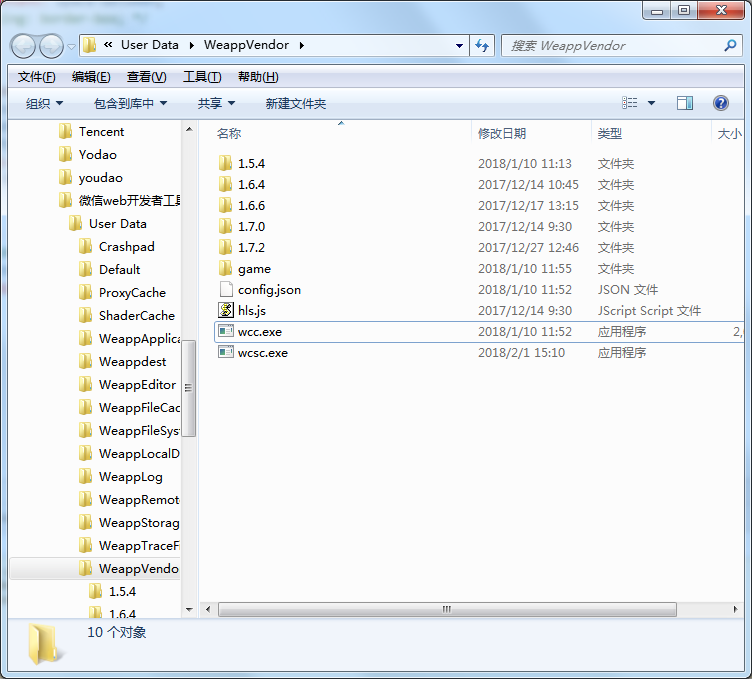752x679 pixels.
Task: Click the blue help question mark icon
Action: point(721,103)
